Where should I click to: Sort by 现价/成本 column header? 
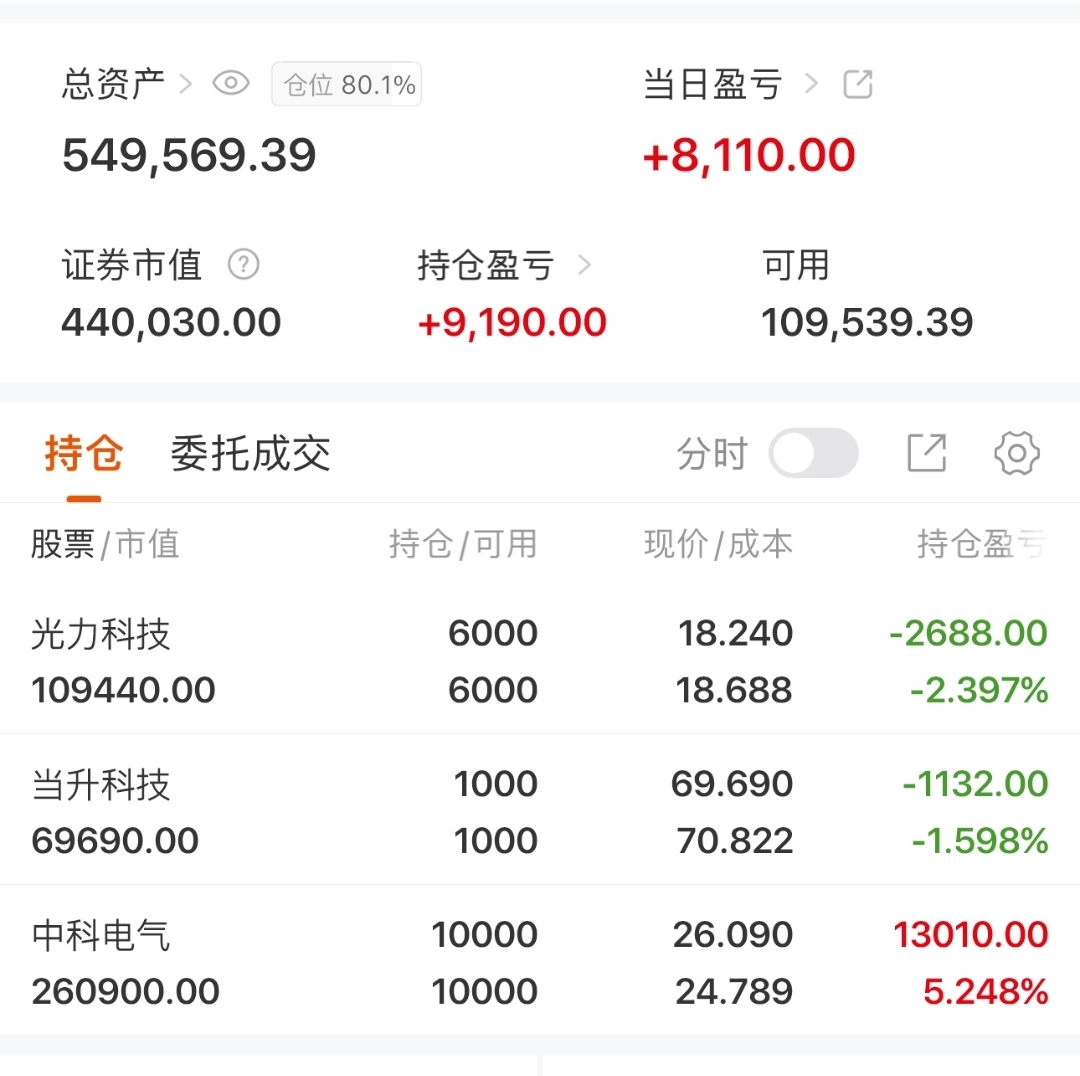coord(718,544)
